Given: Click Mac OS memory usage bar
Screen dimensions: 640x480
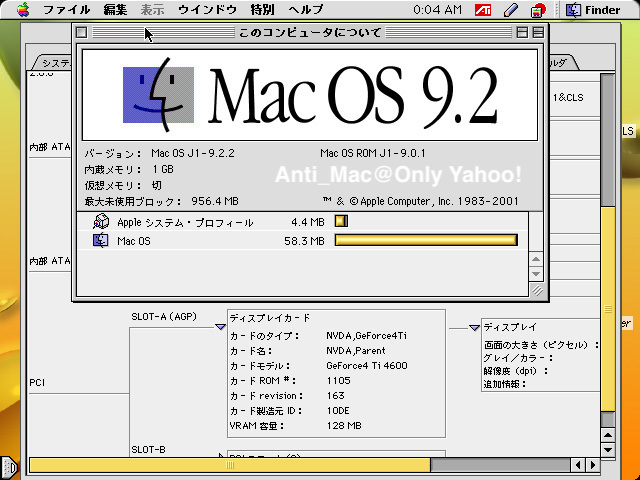Looking at the screenshot, I should [x=426, y=240].
